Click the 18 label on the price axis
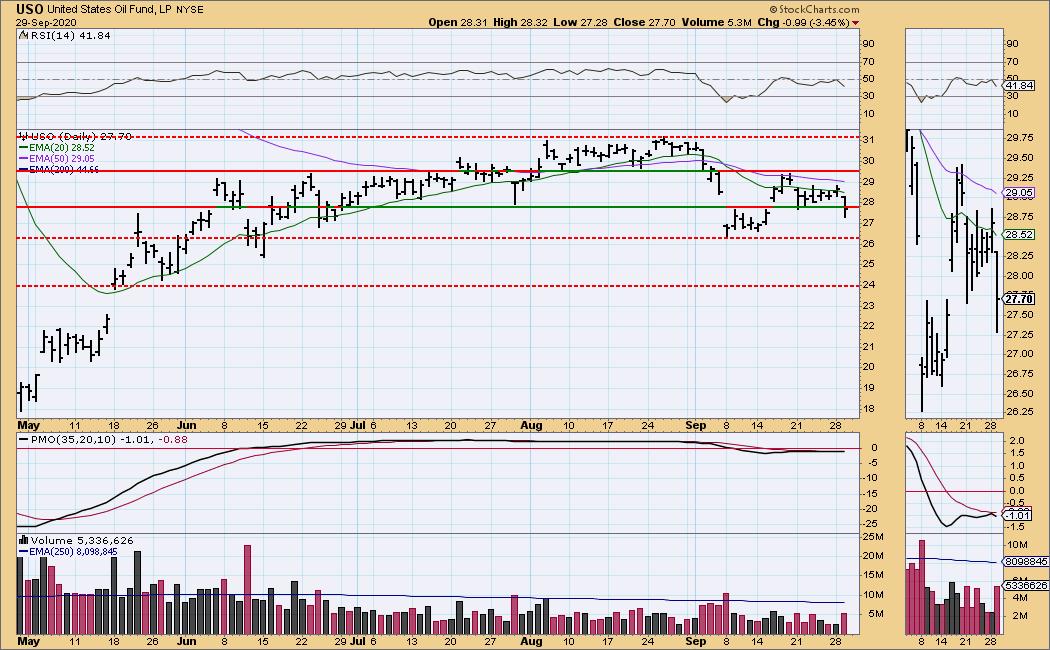 868,408
